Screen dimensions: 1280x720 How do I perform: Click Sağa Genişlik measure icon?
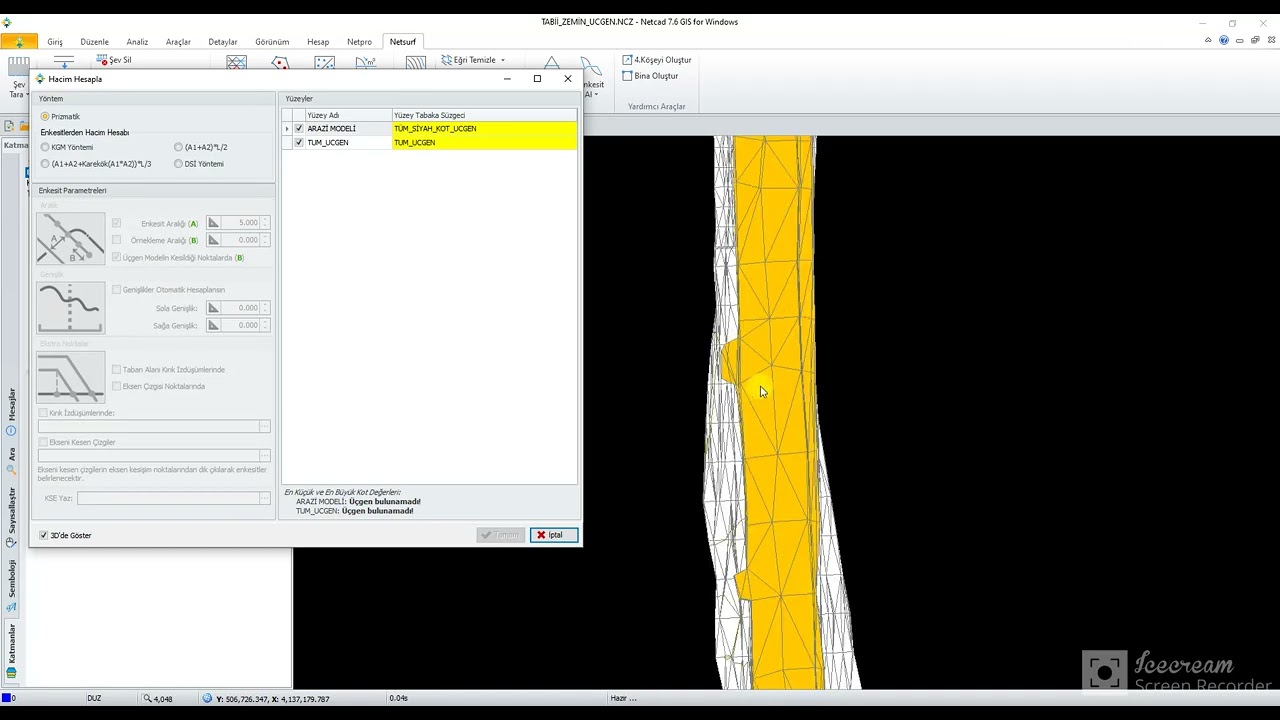[x=213, y=325]
